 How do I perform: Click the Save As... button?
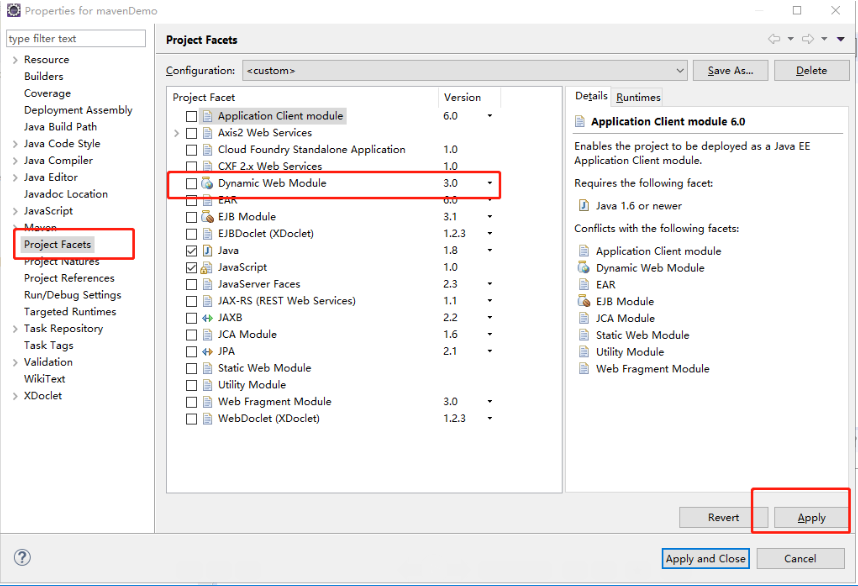(731, 71)
